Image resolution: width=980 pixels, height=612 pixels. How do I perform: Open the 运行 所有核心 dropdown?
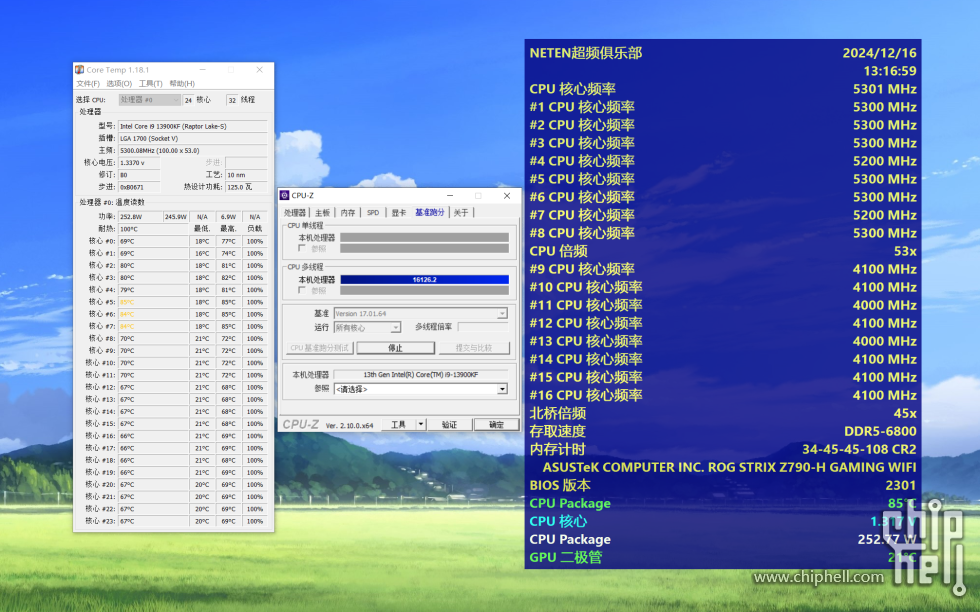368,328
